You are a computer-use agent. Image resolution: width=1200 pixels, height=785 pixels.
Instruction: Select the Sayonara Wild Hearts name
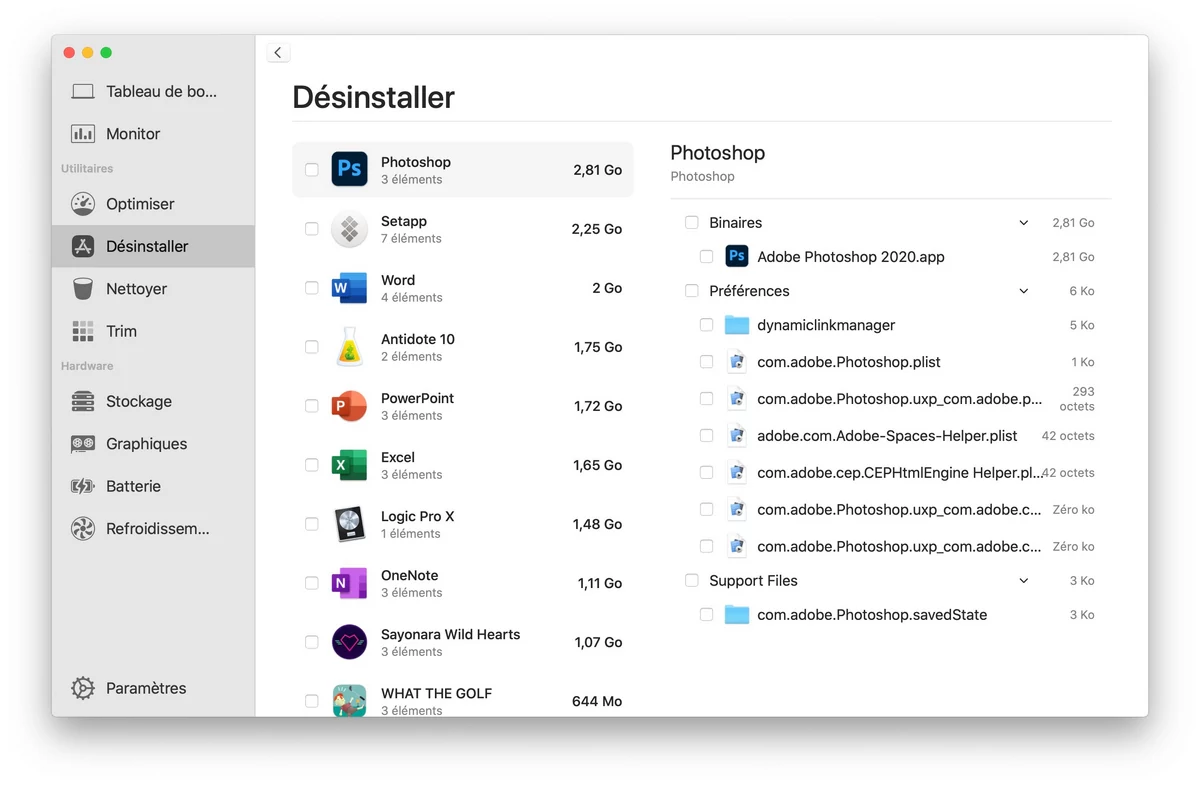450,634
